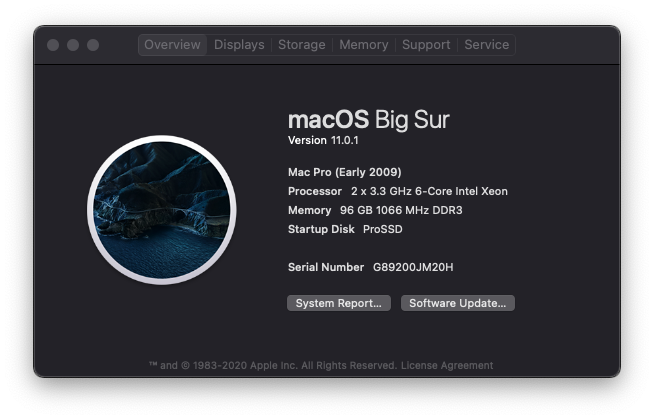Check for updates via Software Update button
This screenshot has height=419, width=654.
458,303
